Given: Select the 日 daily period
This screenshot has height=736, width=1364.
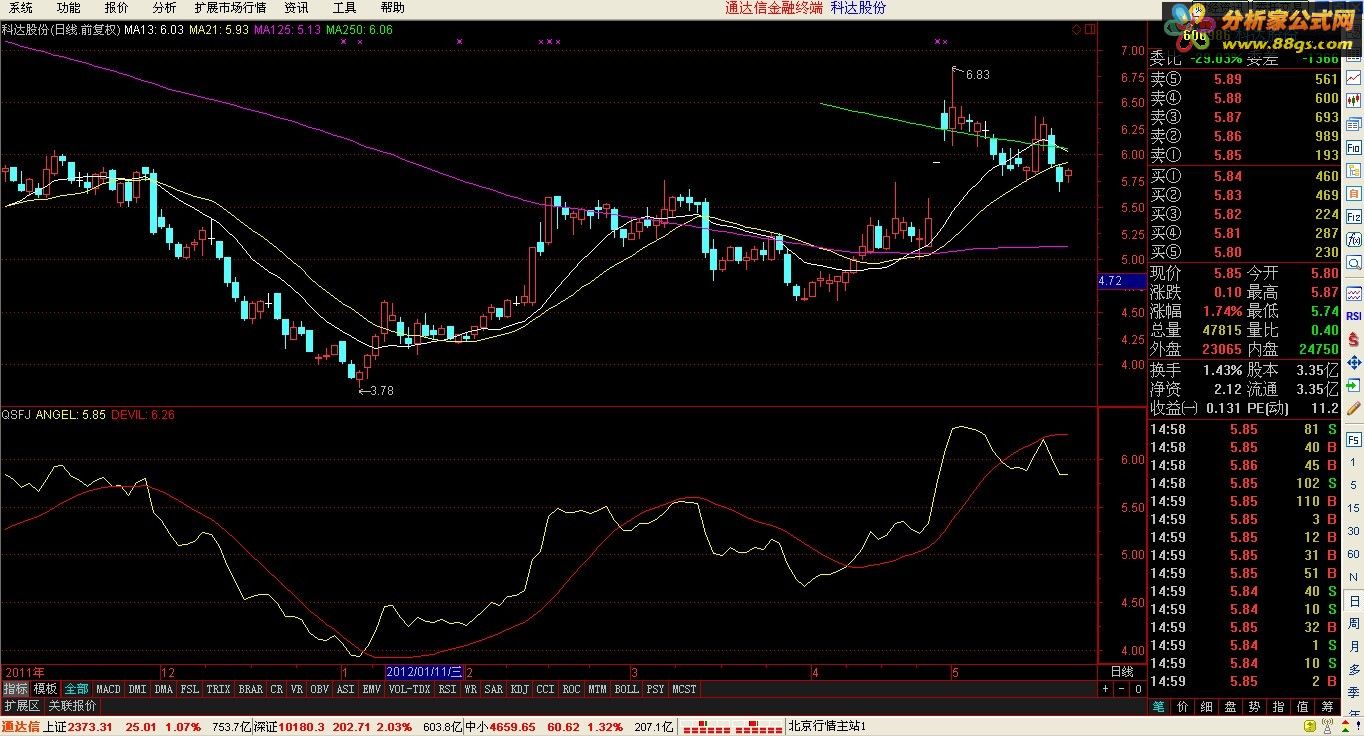Looking at the screenshot, I should pyautogui.click(x=1353, y=600).
